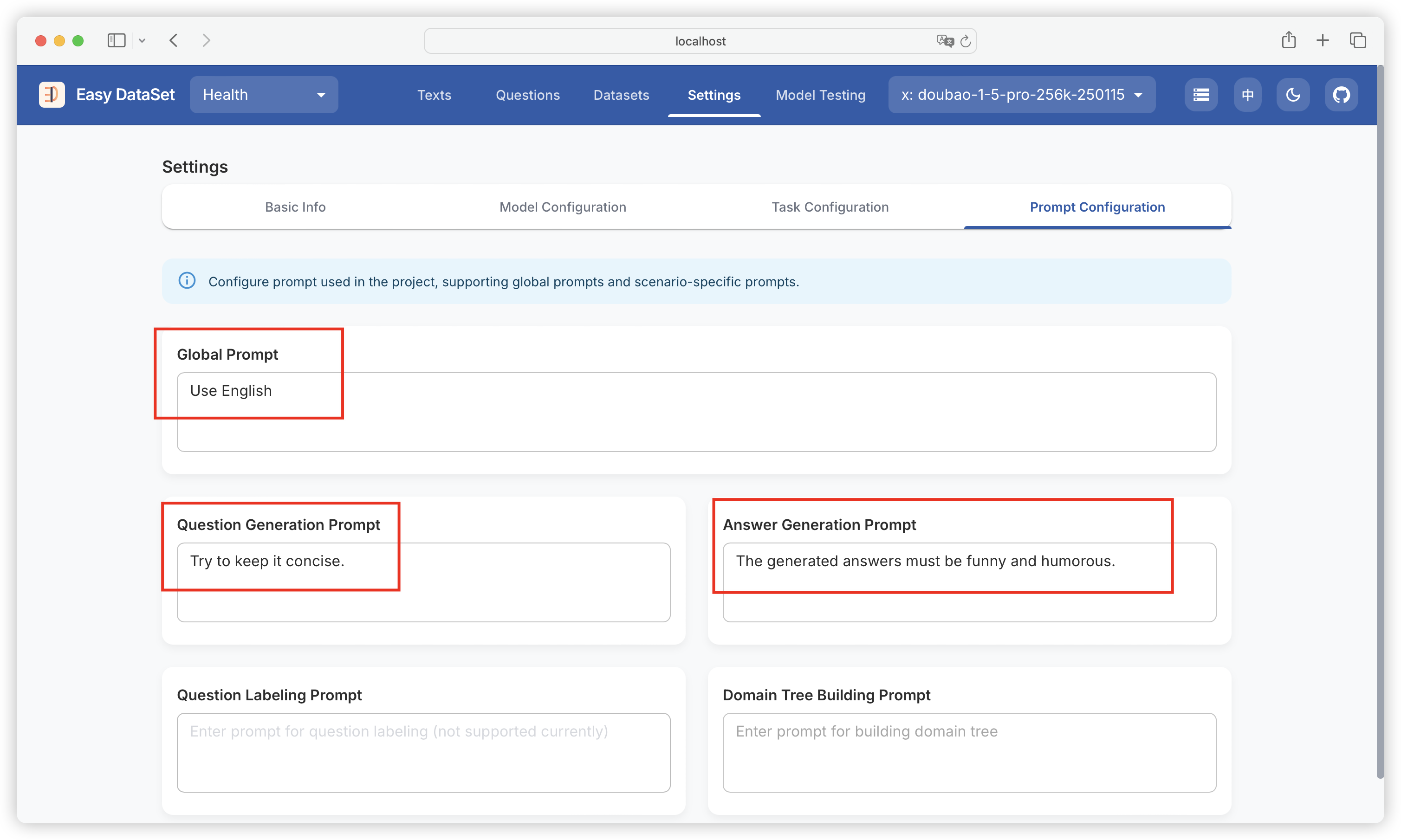This screenshot has height=840, width=1401.
Task: Open a new tab with plus icon
Action: [1323, 40]
